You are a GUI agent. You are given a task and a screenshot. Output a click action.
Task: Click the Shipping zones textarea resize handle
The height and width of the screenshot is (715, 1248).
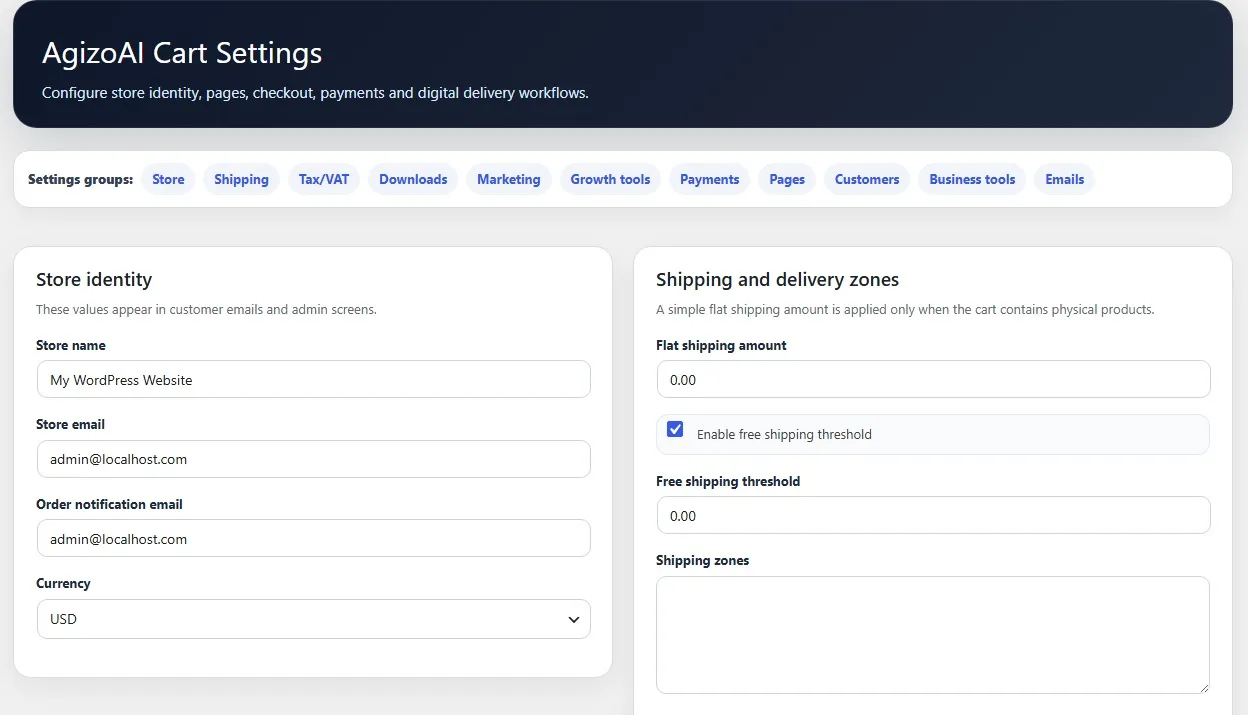[x=1203, y=687]
